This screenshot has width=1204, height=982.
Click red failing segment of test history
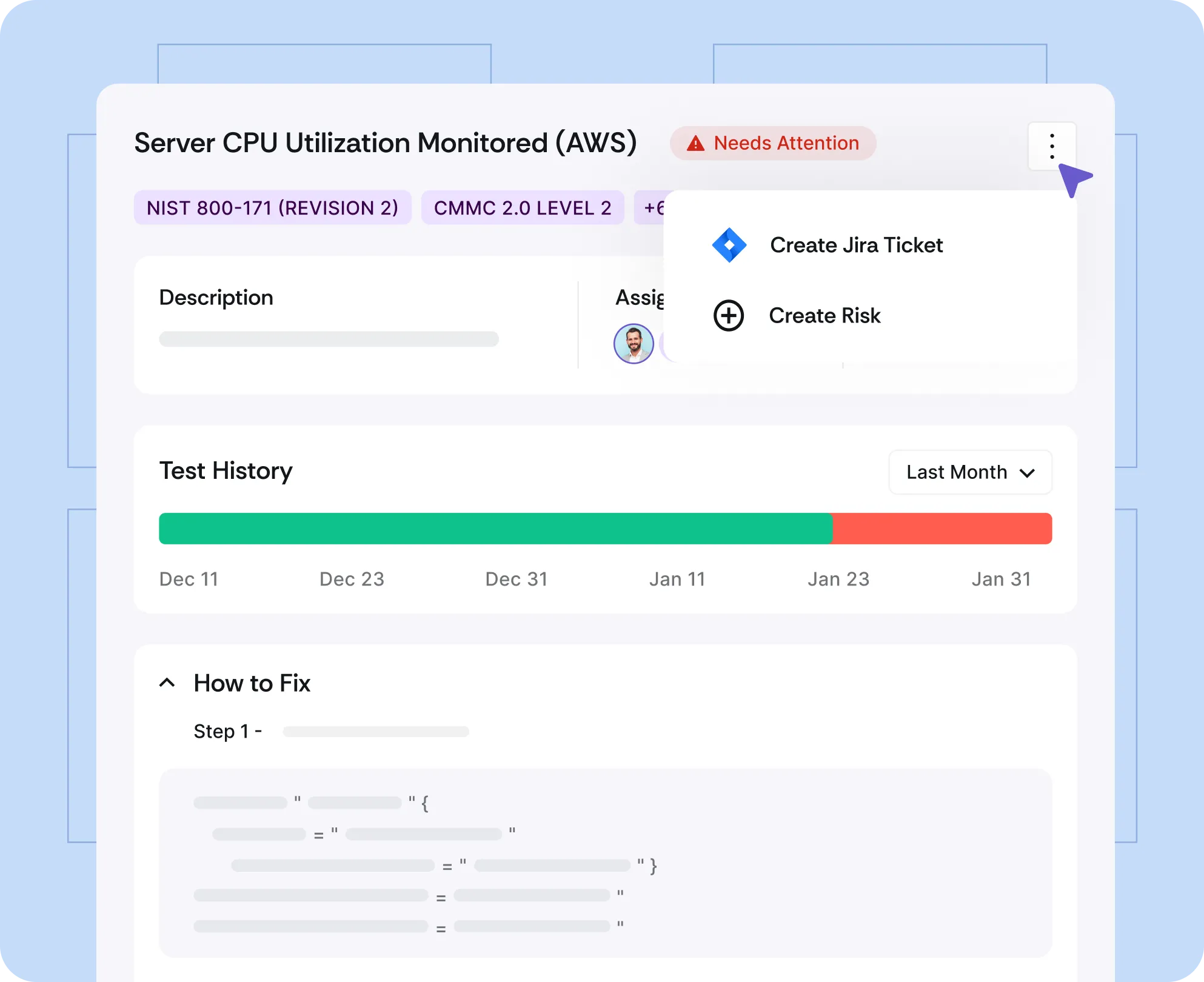(941, 529)
